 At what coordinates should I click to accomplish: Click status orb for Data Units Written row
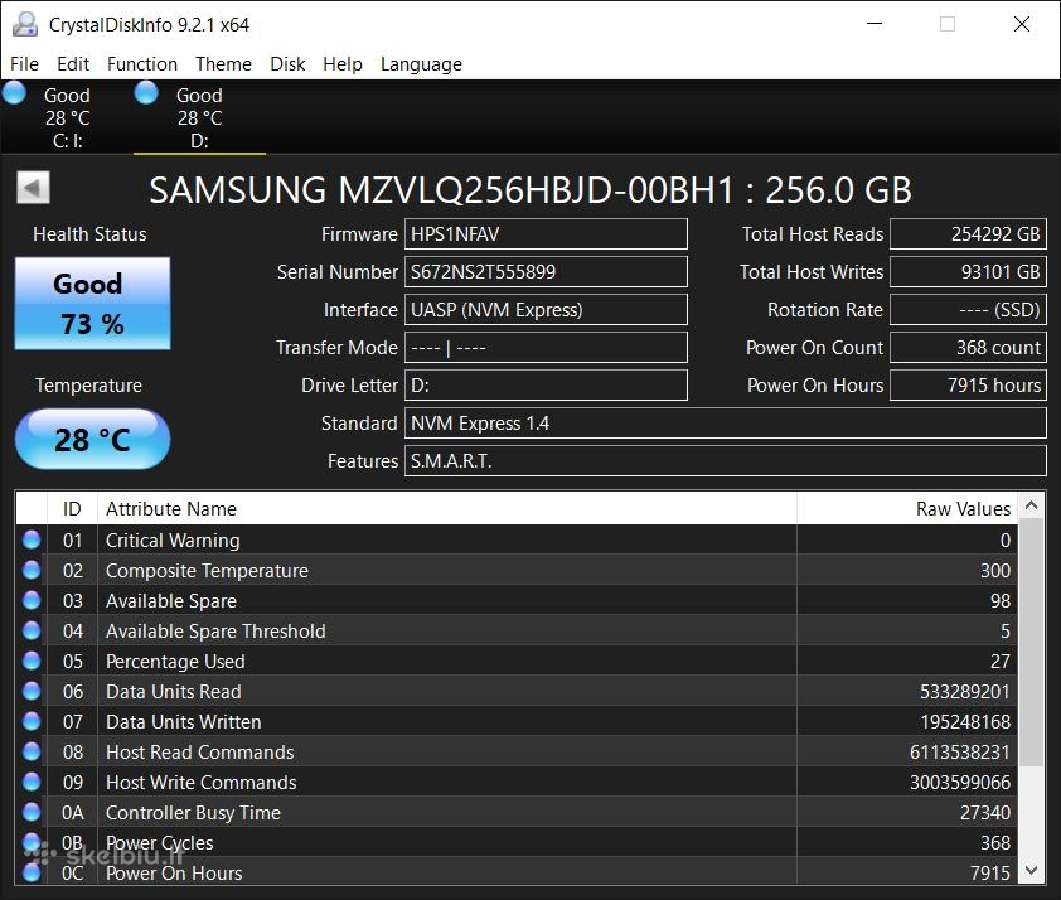[31, 721]
